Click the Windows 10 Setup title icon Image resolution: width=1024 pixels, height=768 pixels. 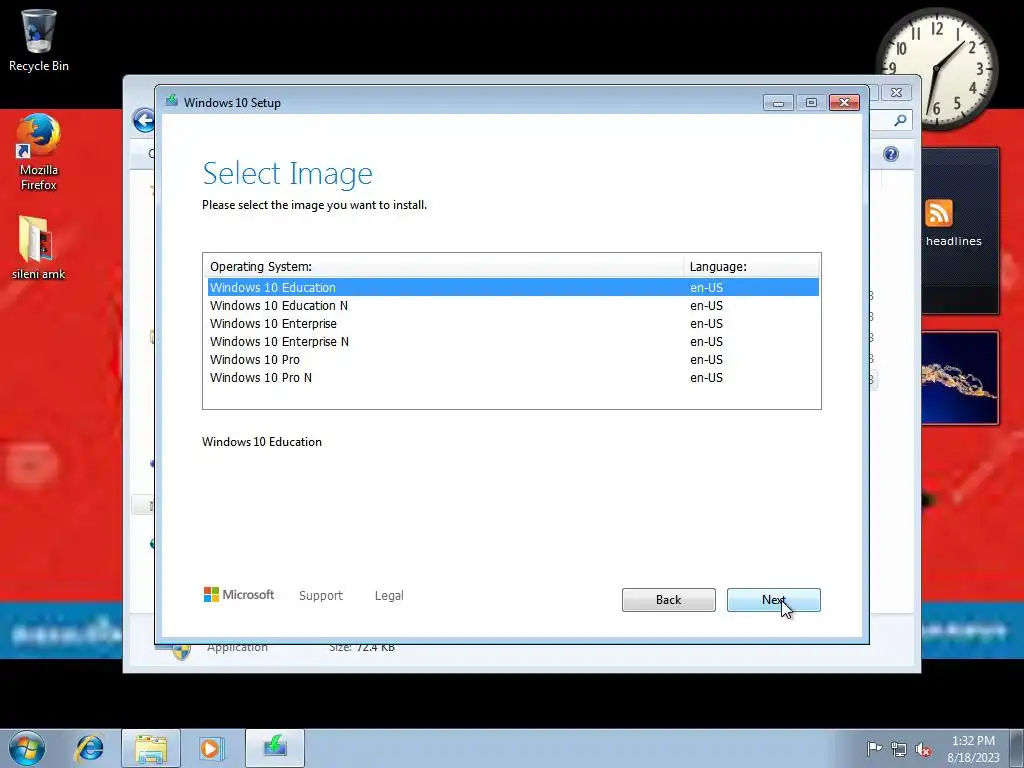(172, 101)
